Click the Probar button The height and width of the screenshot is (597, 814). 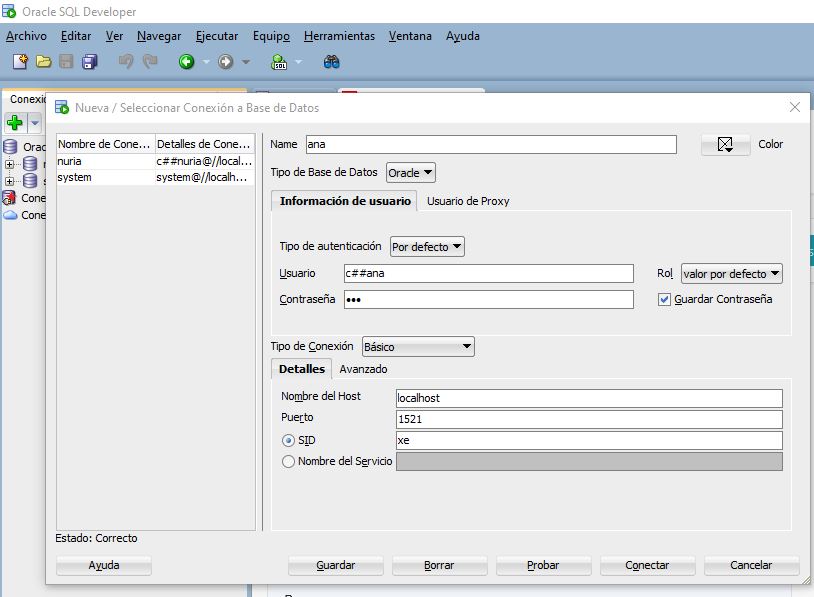[x=544, y=565]
